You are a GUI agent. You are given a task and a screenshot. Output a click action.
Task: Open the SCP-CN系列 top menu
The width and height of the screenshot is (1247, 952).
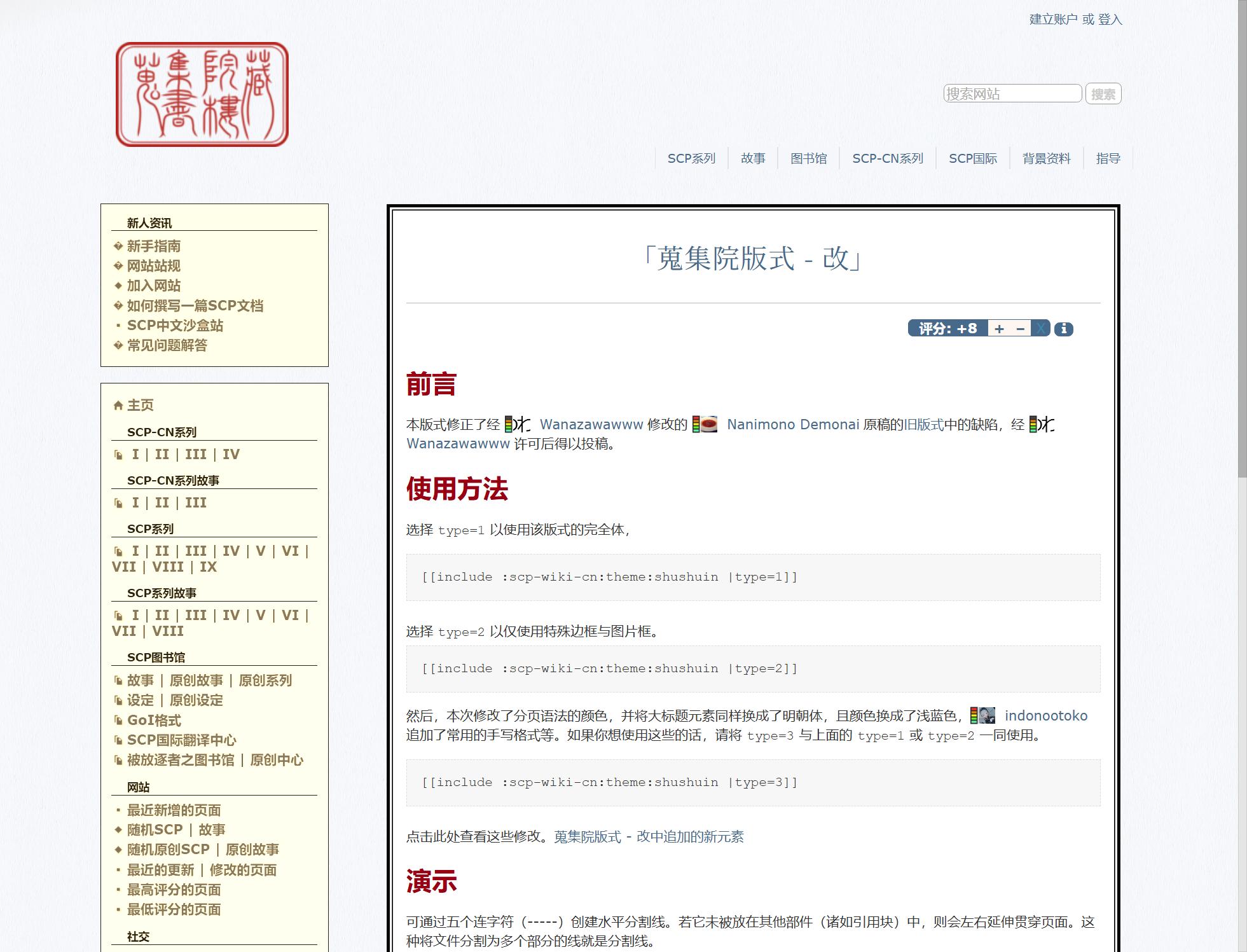point(887,158)
